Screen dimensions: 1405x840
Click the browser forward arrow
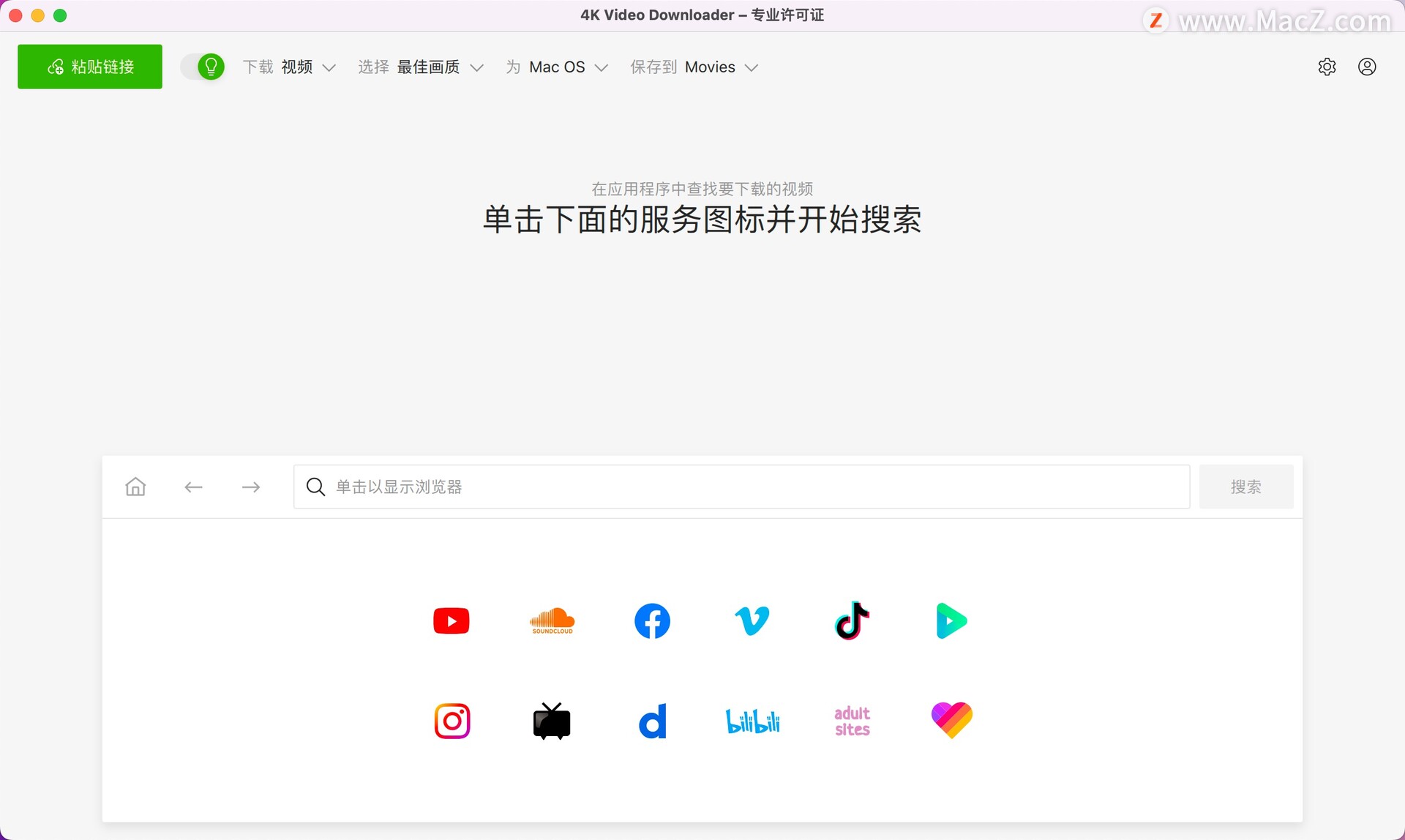click(251, 487)
